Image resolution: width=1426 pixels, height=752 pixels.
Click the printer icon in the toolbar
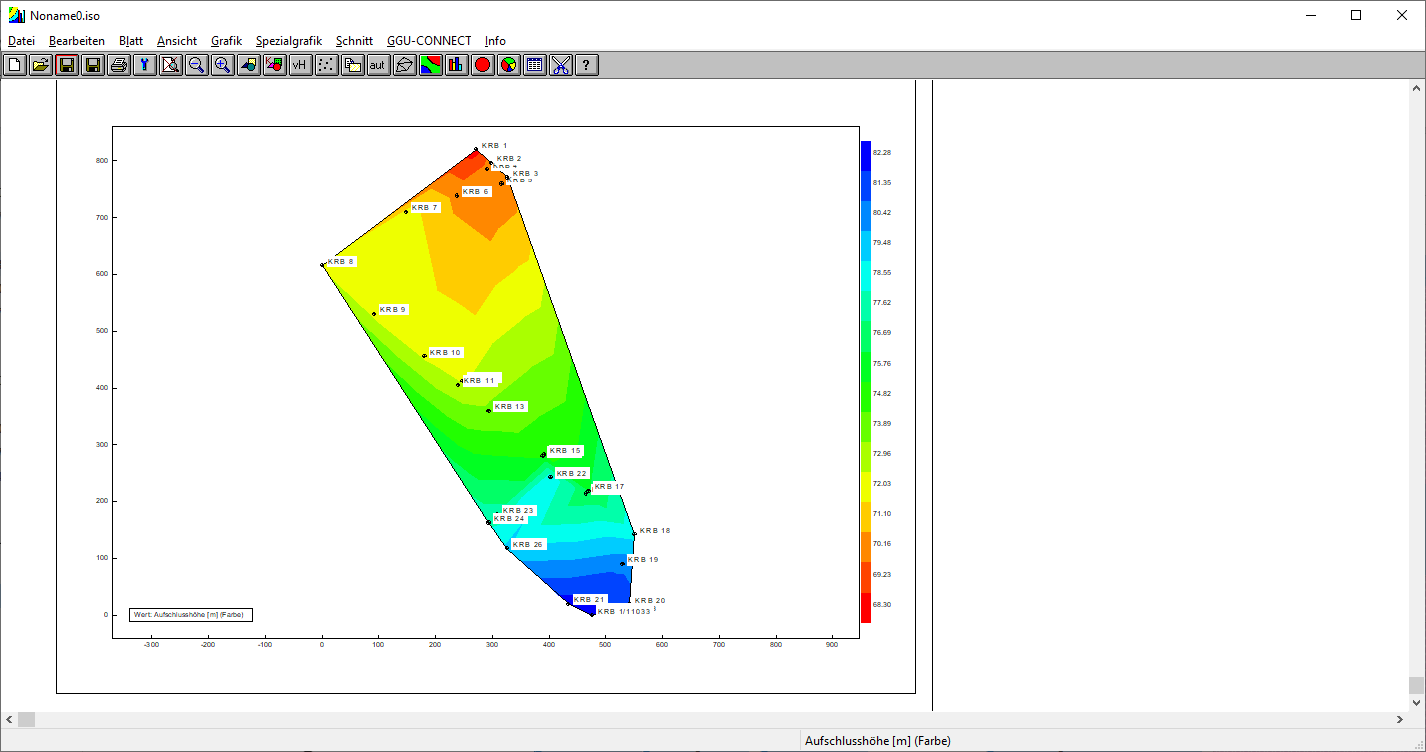(119, 65)
